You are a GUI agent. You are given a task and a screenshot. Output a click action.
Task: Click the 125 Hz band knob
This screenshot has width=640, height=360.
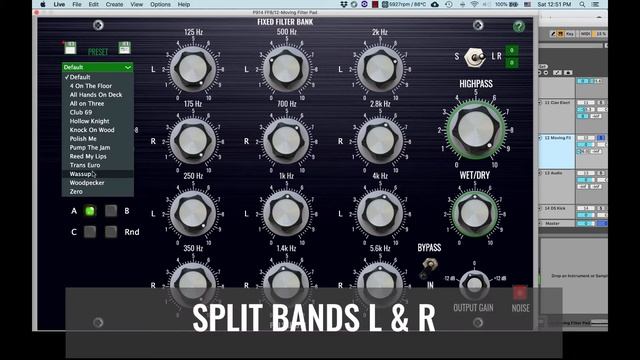click(x=193, y=69)
